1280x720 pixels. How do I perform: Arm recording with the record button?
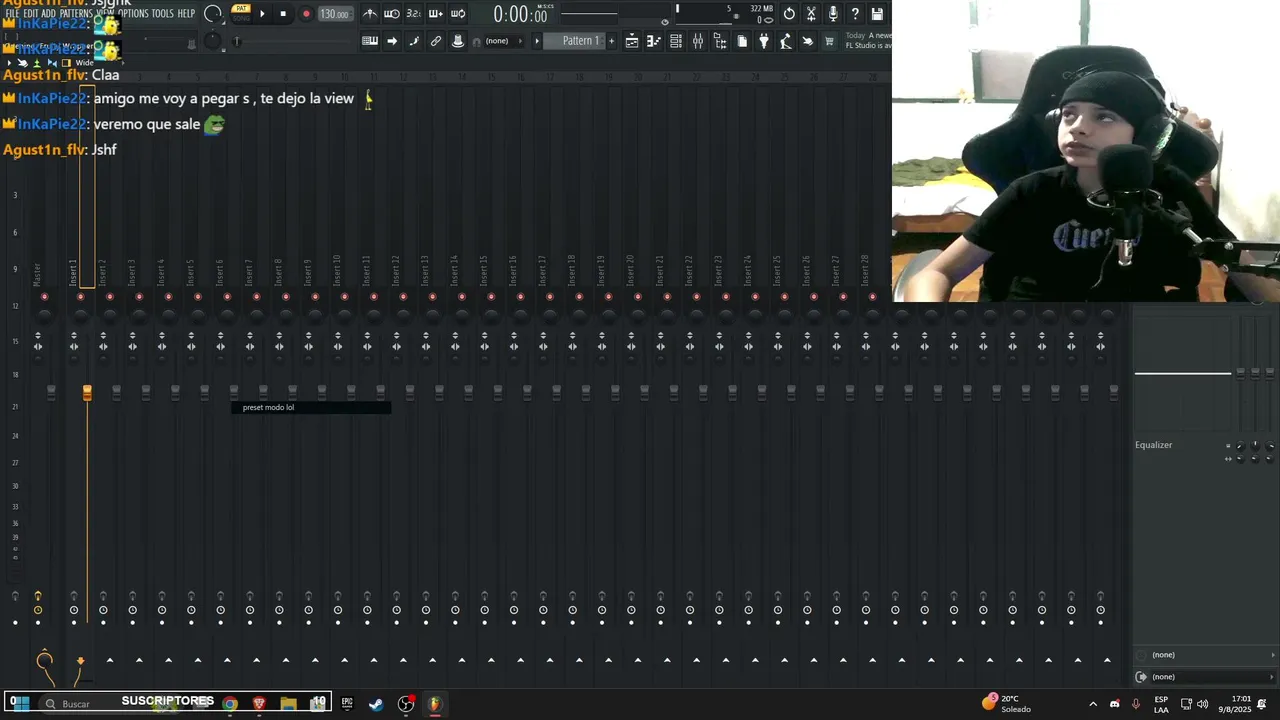click(306, 14)
